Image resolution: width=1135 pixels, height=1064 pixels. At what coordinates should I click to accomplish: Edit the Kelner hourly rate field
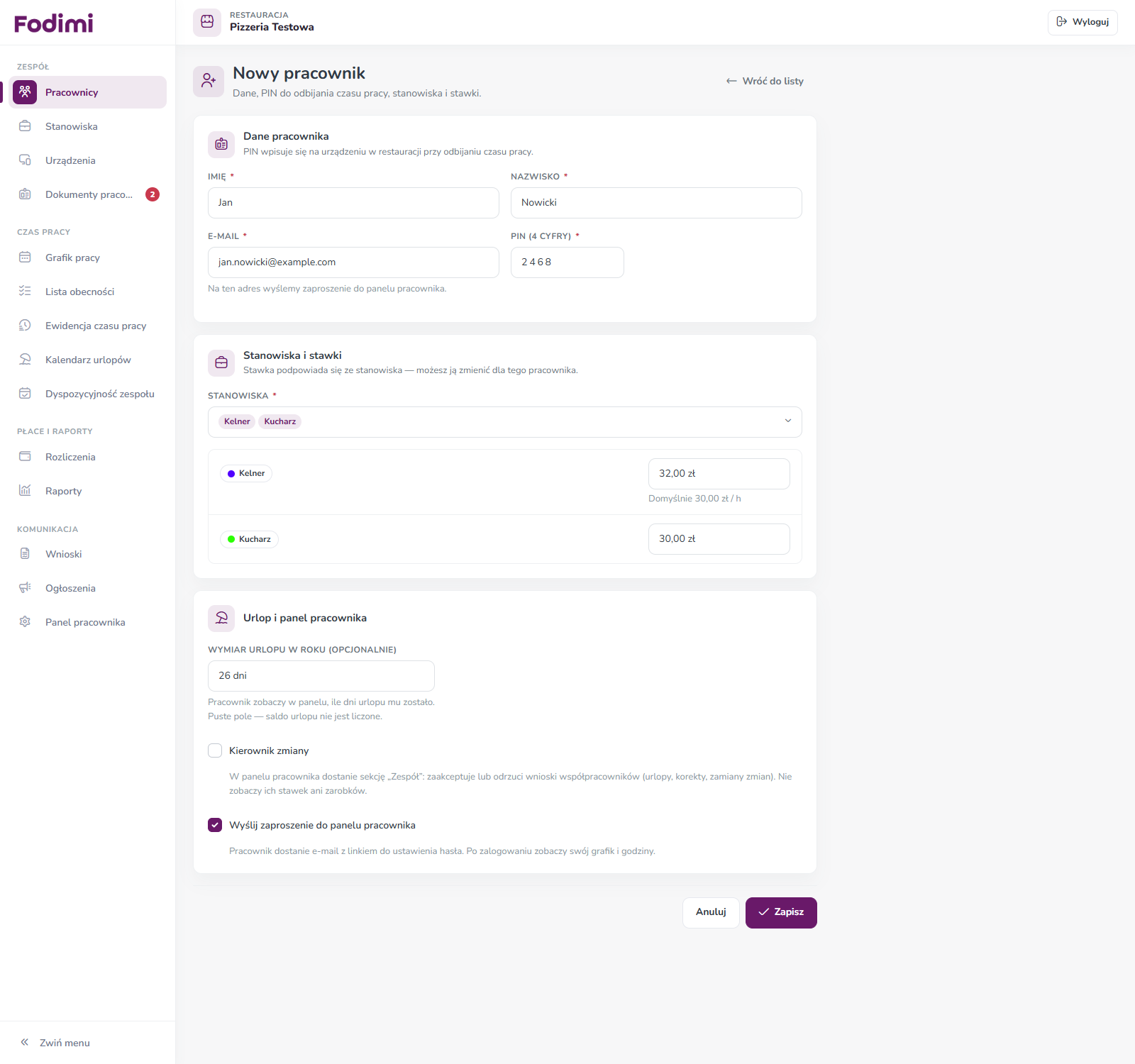point(719,474)
